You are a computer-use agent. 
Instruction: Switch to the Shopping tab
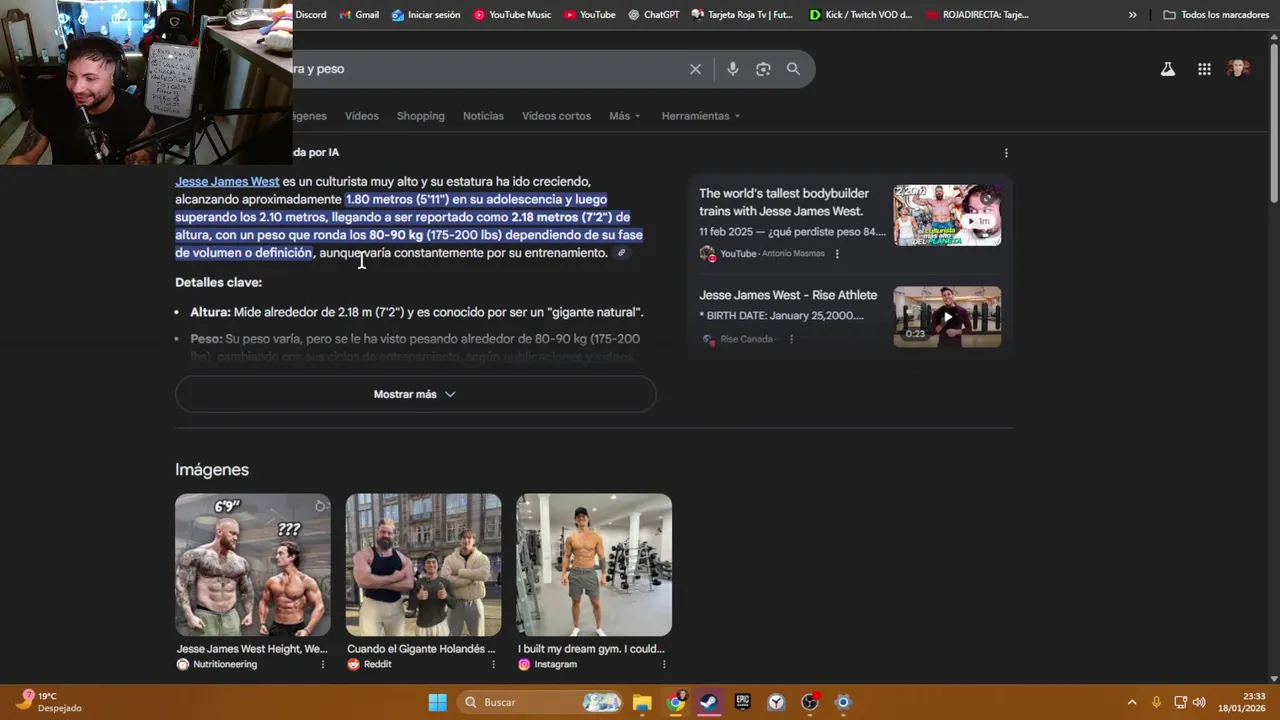coord(420,116)
